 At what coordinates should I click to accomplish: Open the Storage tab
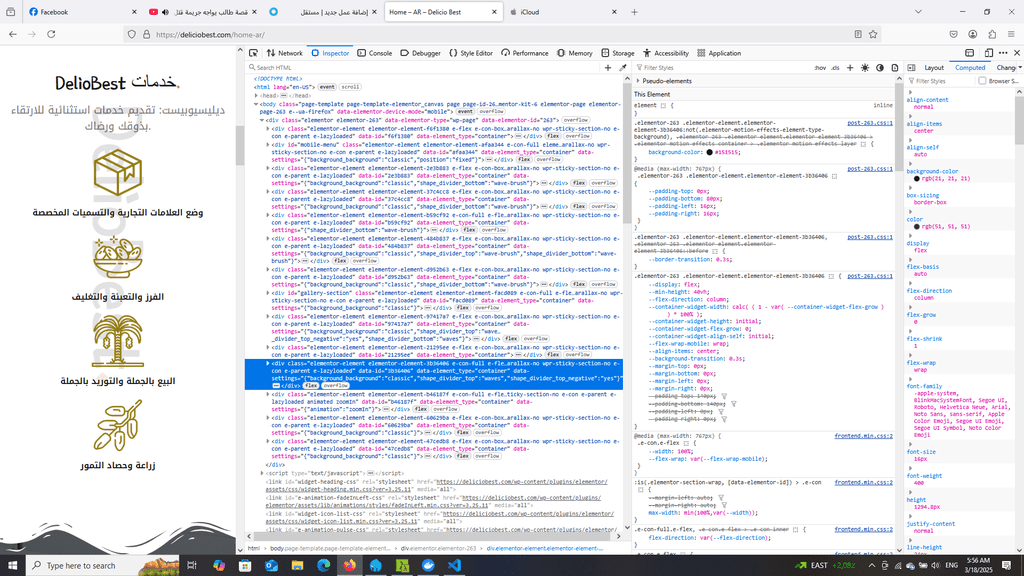[618, 53]
